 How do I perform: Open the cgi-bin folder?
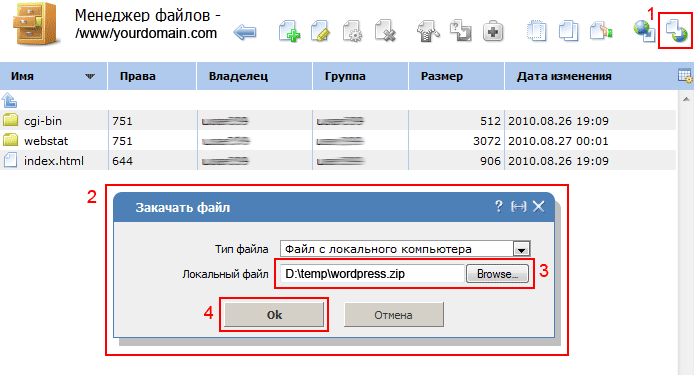click(x=42, y=121)
